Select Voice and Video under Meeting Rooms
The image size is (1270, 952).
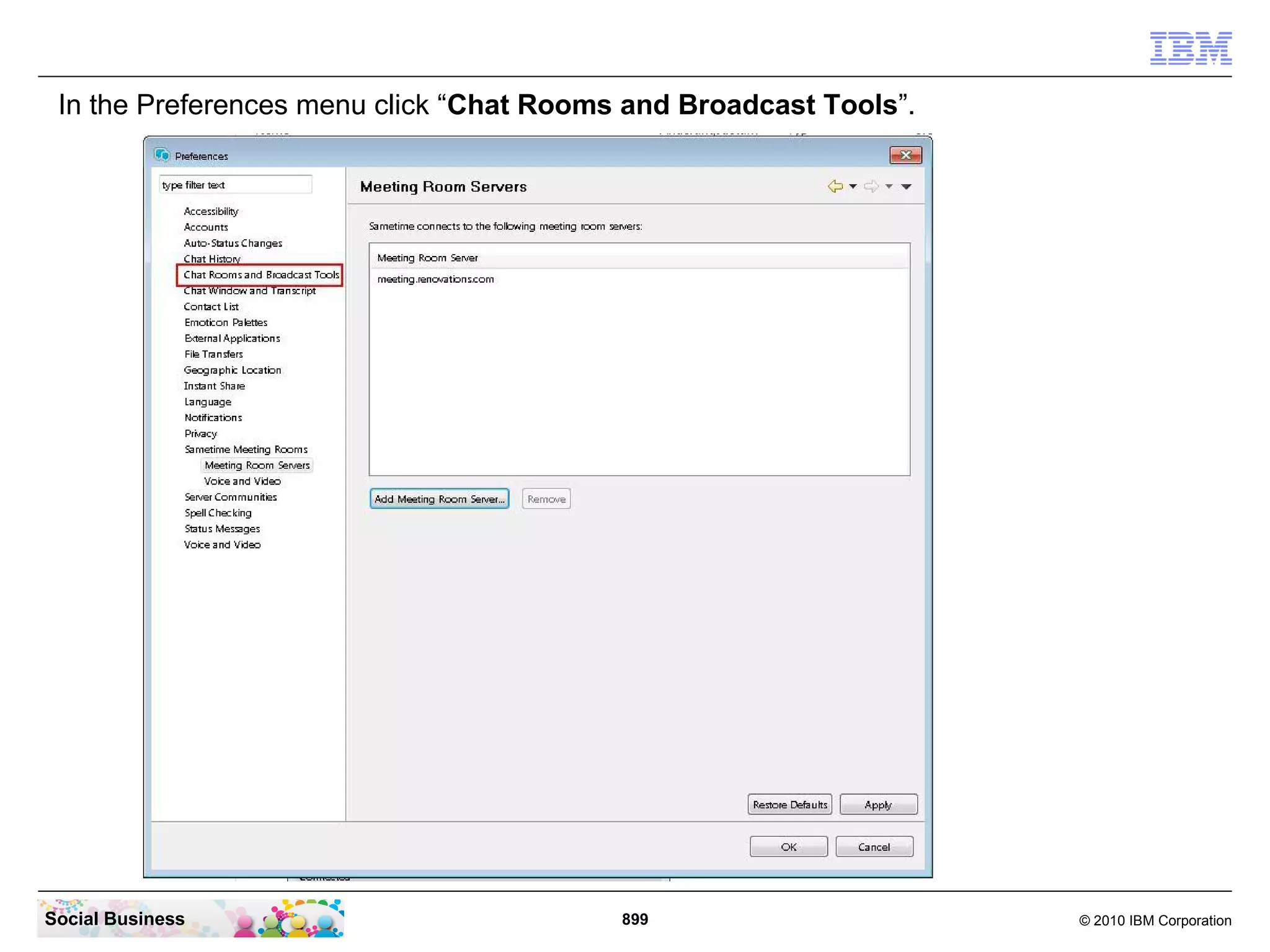(x=242, y=481)
